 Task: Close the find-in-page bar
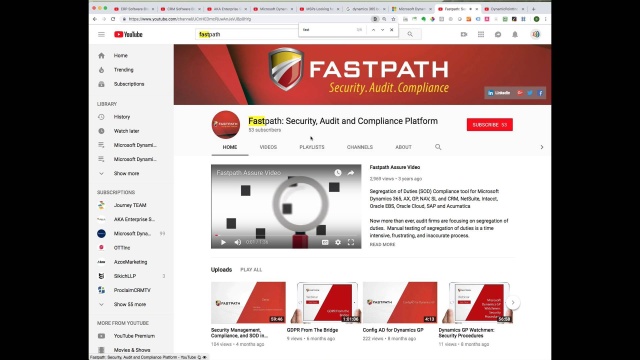pyautogui.click(x=392, y=30)
